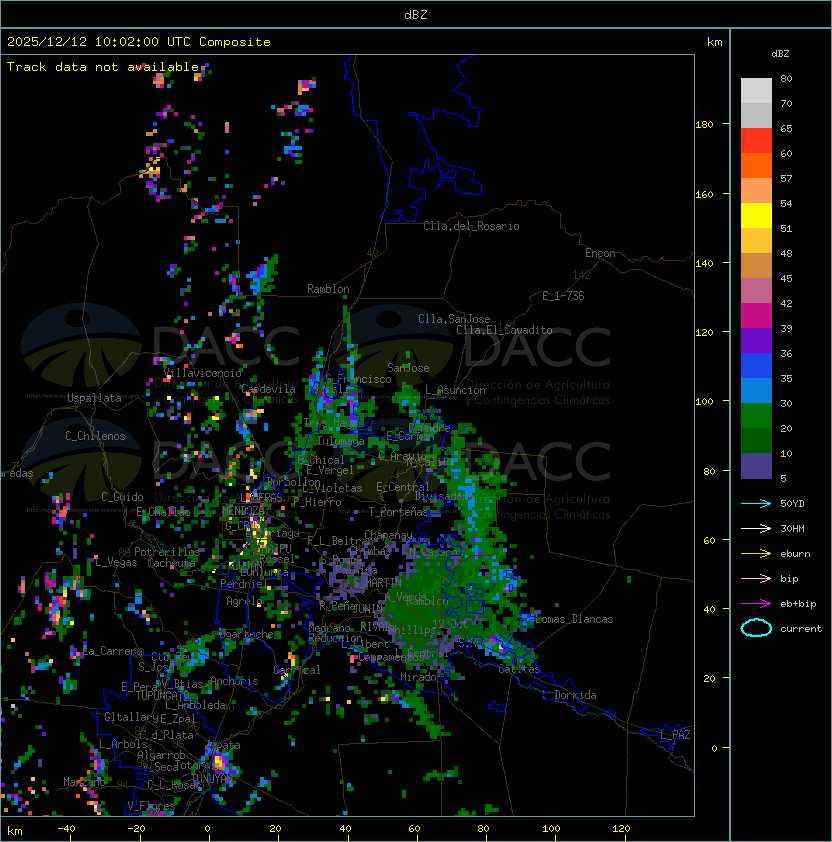Click the 'Clla.SanJose' map label
The width and height of the screenshot is (832, 842).
(x=454, y=319)
